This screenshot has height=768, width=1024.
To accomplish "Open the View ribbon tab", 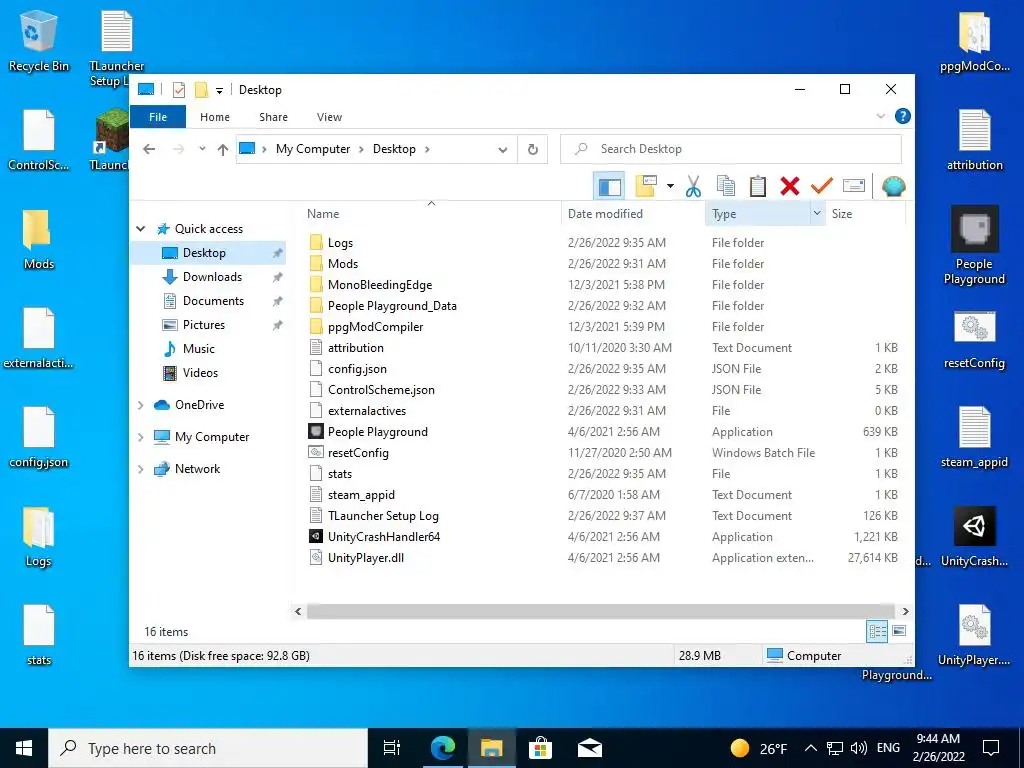I will [329, 117].
